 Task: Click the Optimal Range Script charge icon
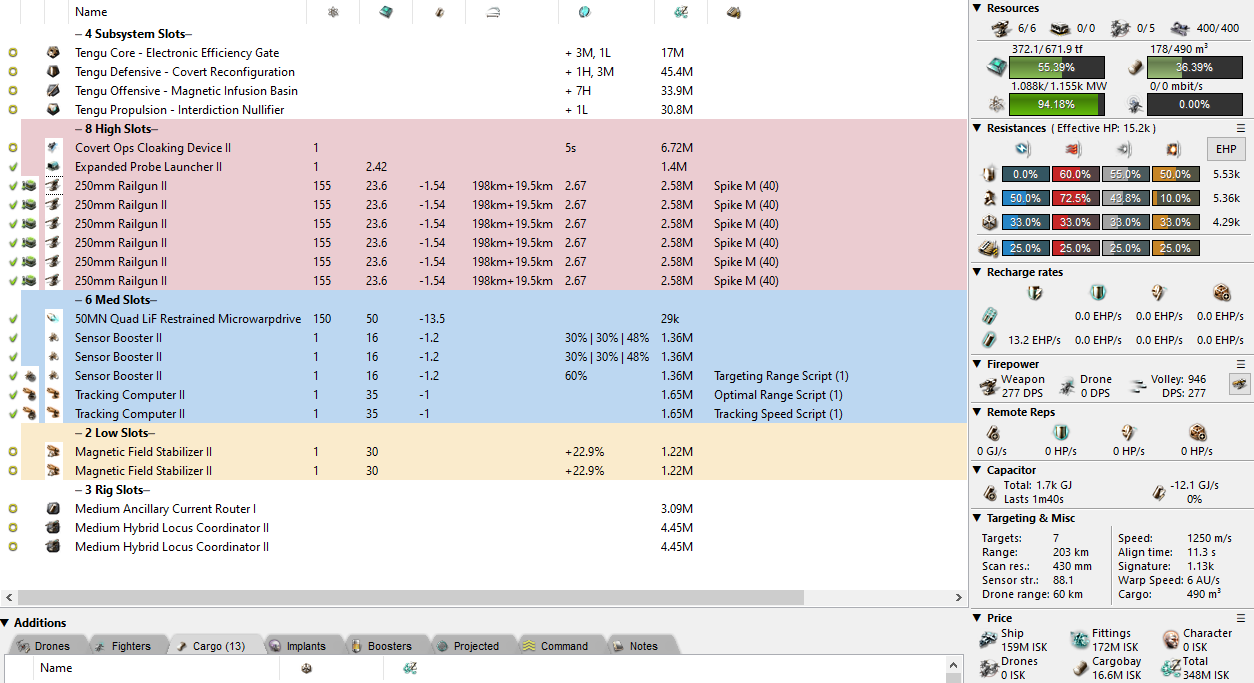(x=32, y=395)
